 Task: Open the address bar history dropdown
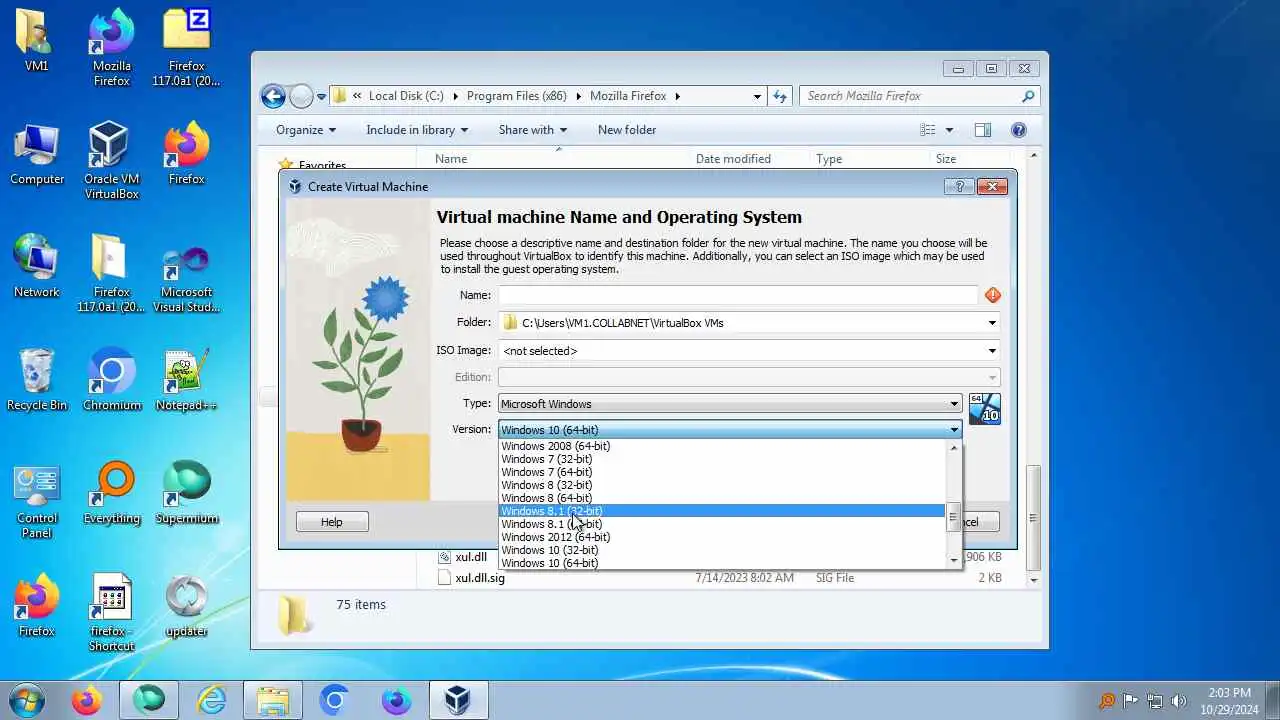pyautogui.click(x=757, y=96)
